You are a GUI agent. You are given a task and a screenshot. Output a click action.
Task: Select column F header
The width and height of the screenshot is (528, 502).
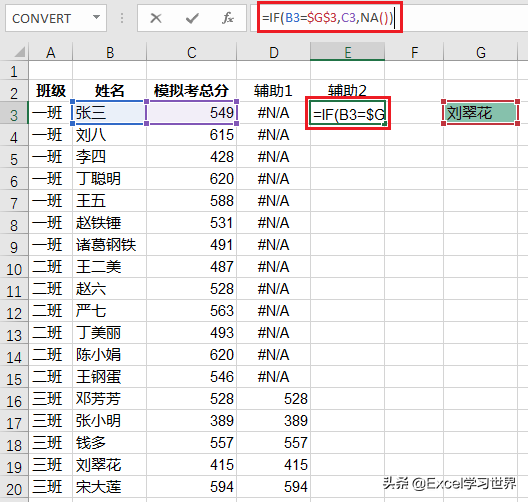pyautogui.click(x=414, y=53)
